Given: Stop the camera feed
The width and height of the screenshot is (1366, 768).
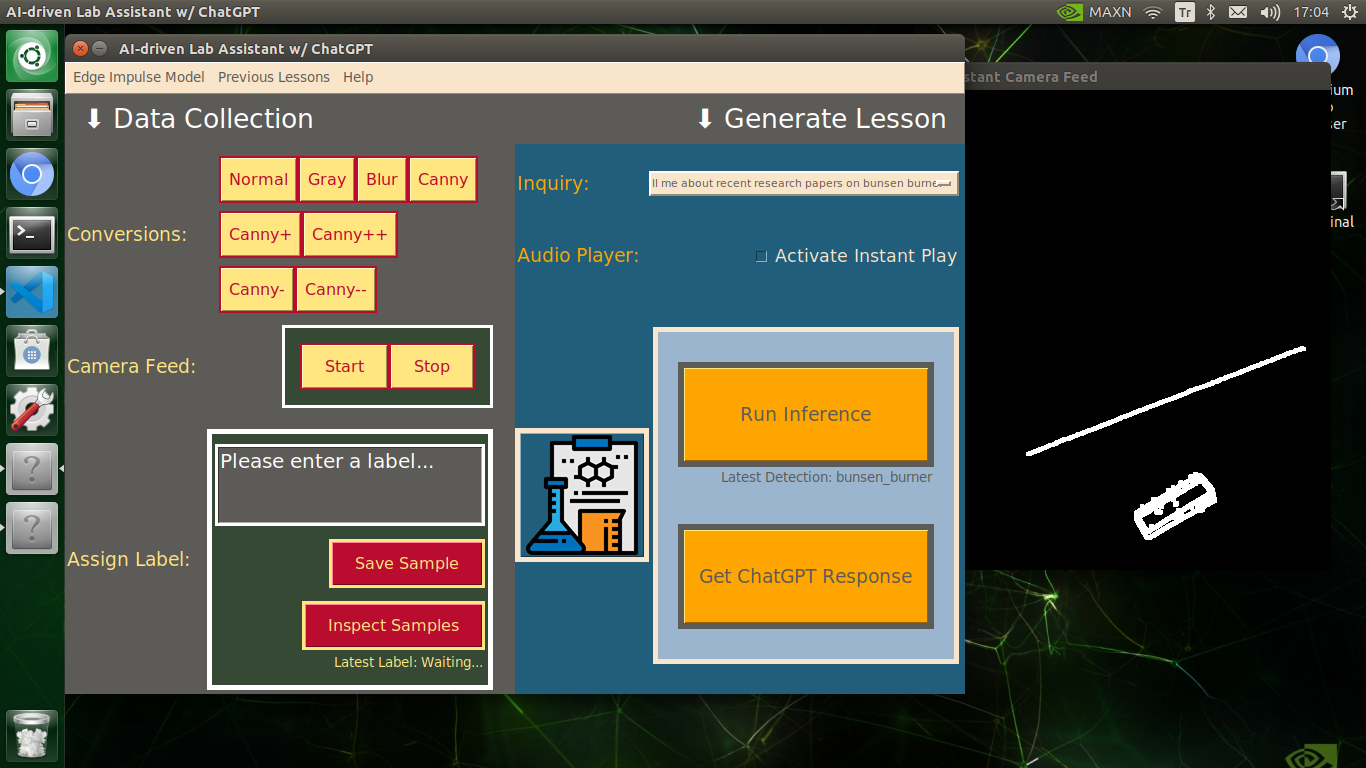Looking at the screenshot, I should pos(432,366).
